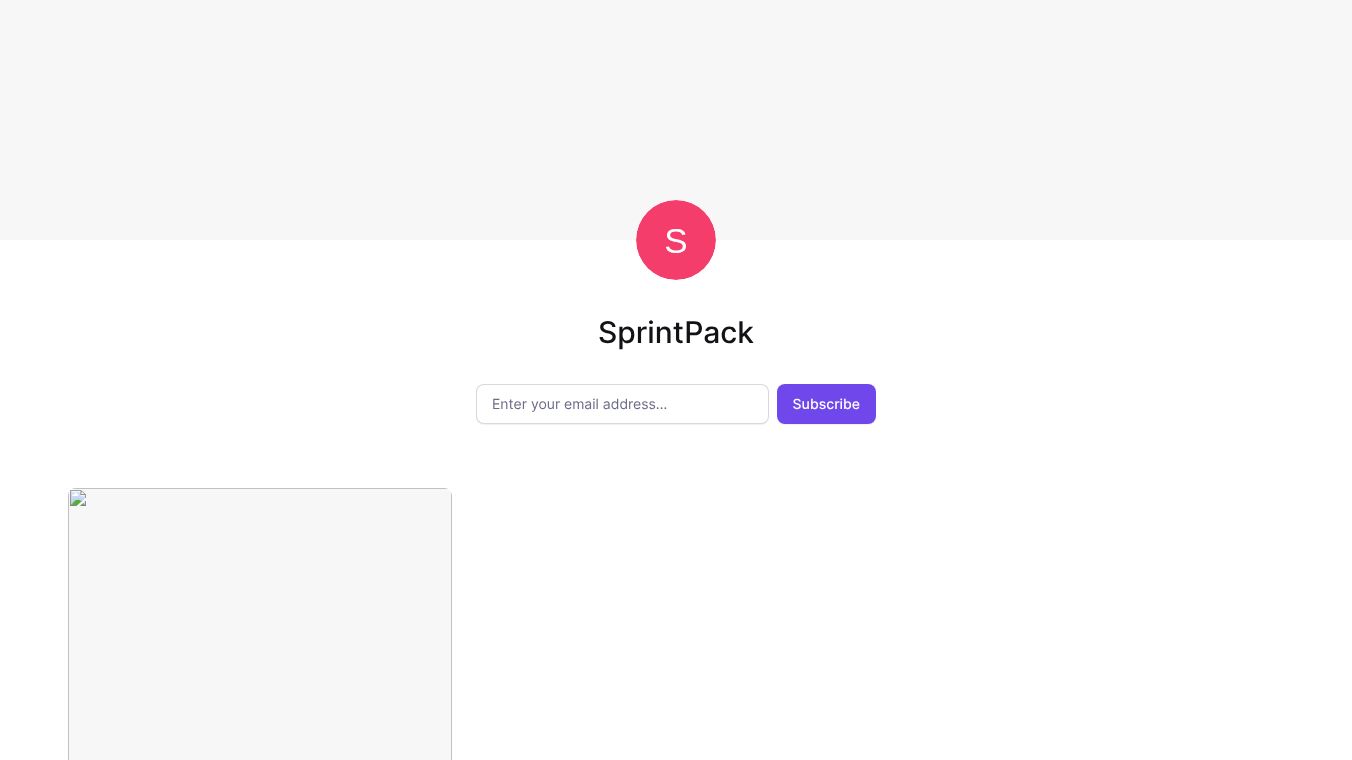Click the cover banner behind the avatar
The height and width of the screenshot is (760, 1352).
point(676,100)
